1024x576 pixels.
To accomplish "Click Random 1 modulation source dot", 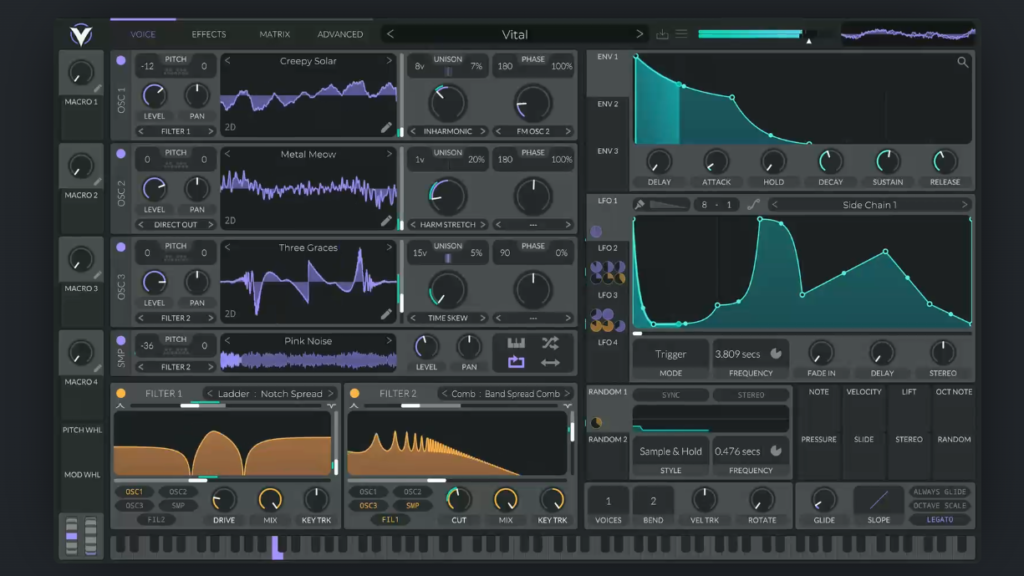I will (x=596, y=423).
